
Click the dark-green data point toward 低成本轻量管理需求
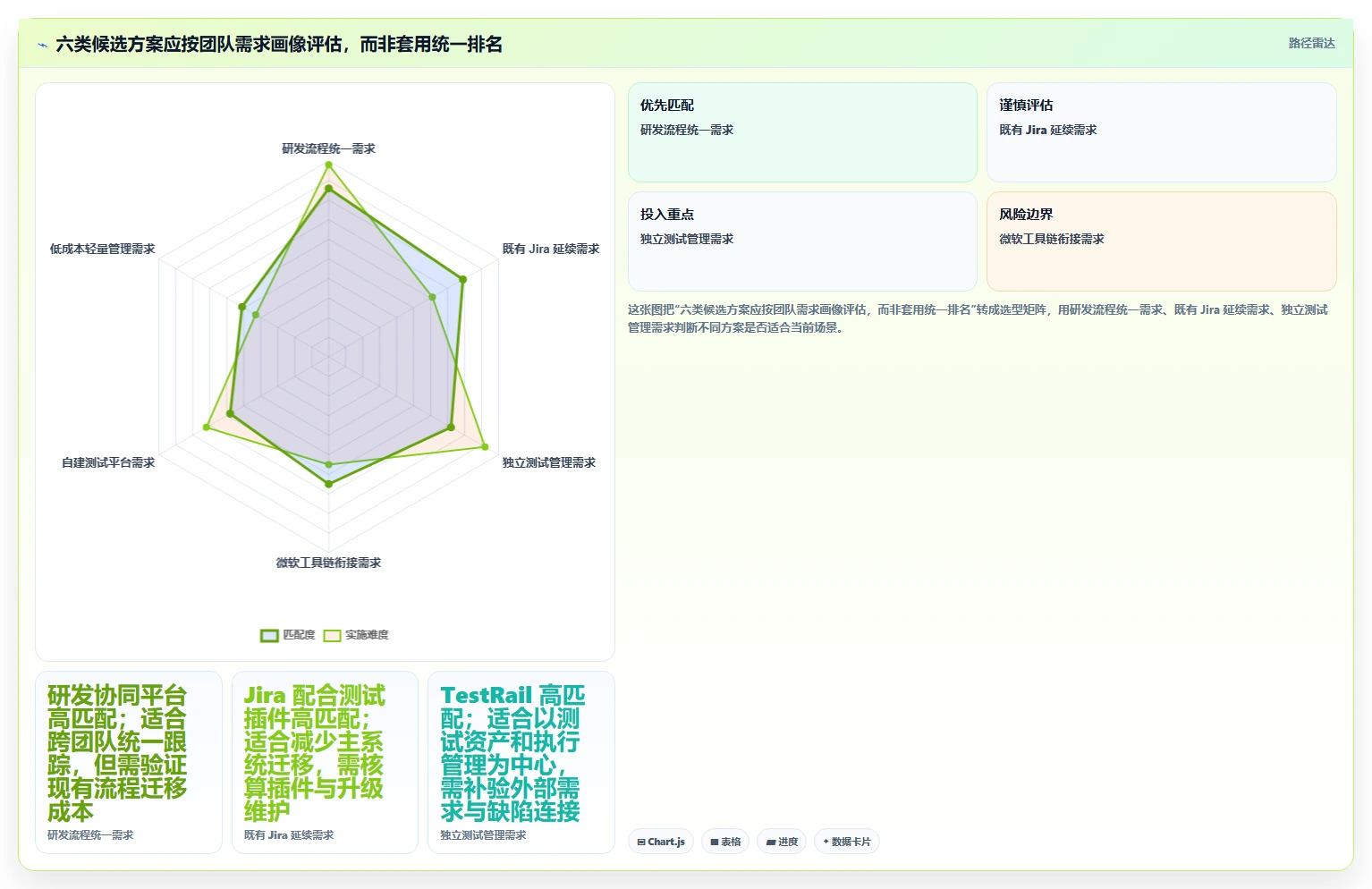click(x=242, y=307)
